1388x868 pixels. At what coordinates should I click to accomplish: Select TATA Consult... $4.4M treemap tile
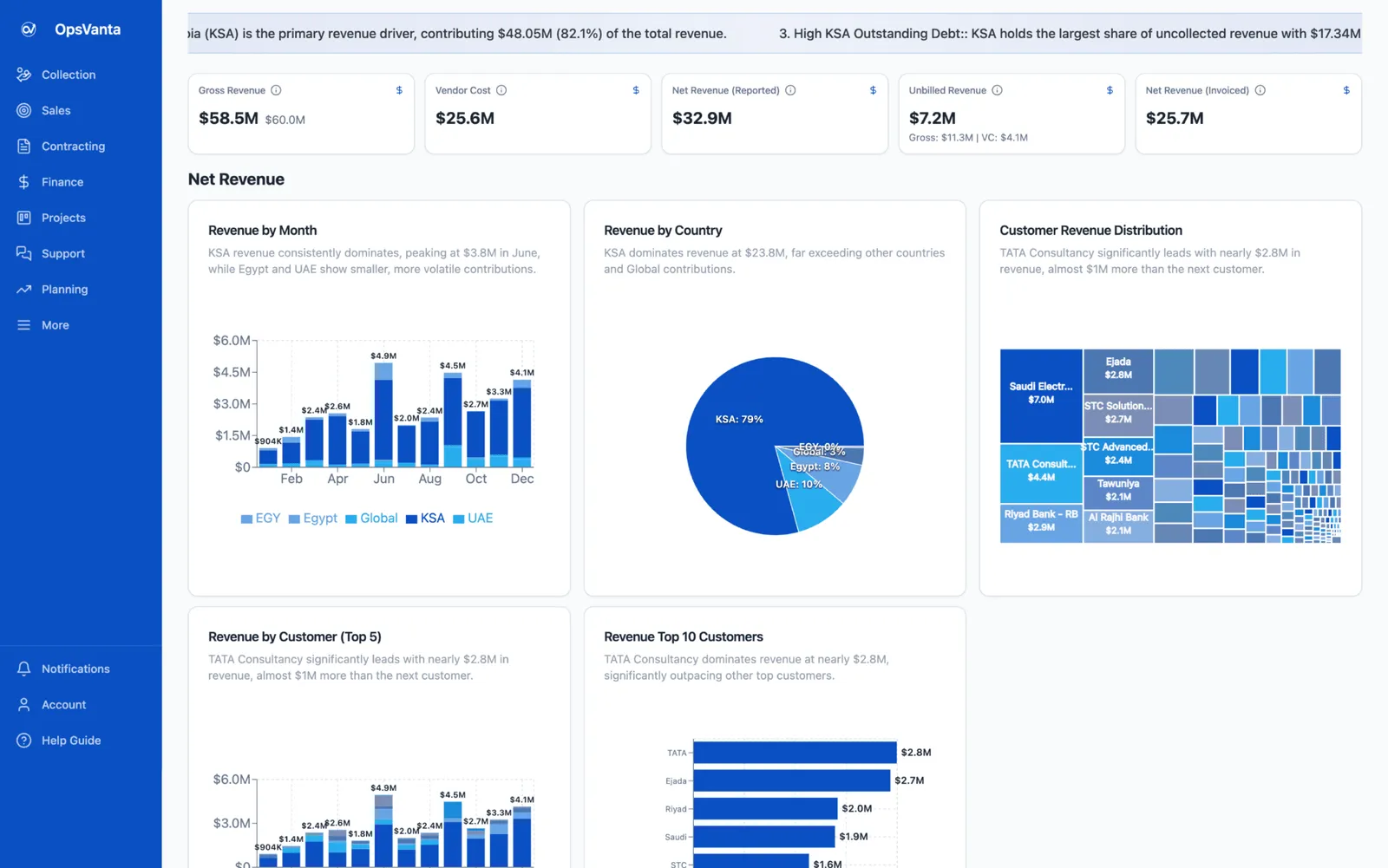tap(1041, 473)
